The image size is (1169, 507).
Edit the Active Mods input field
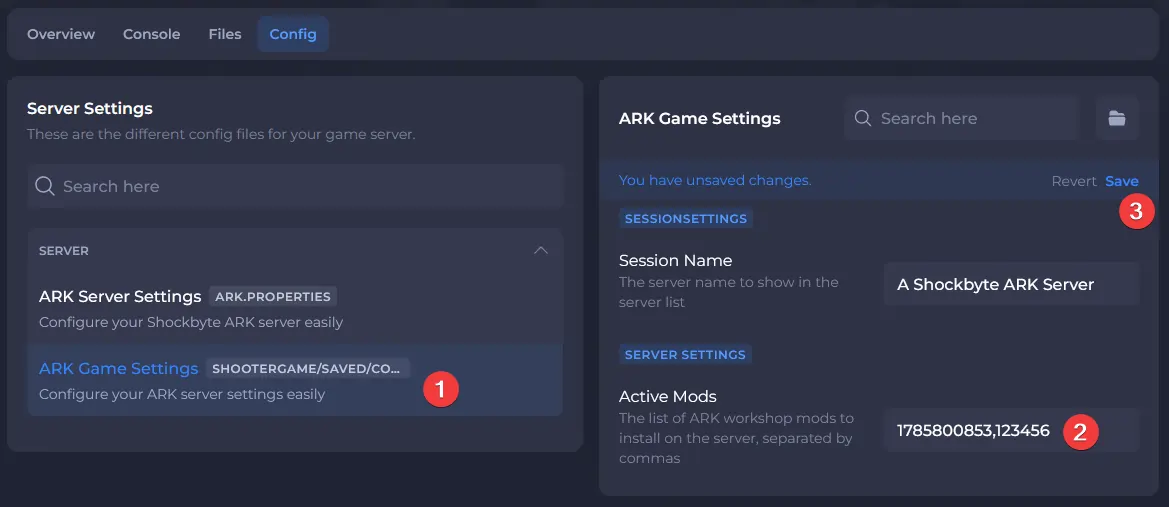(1012, 430)
